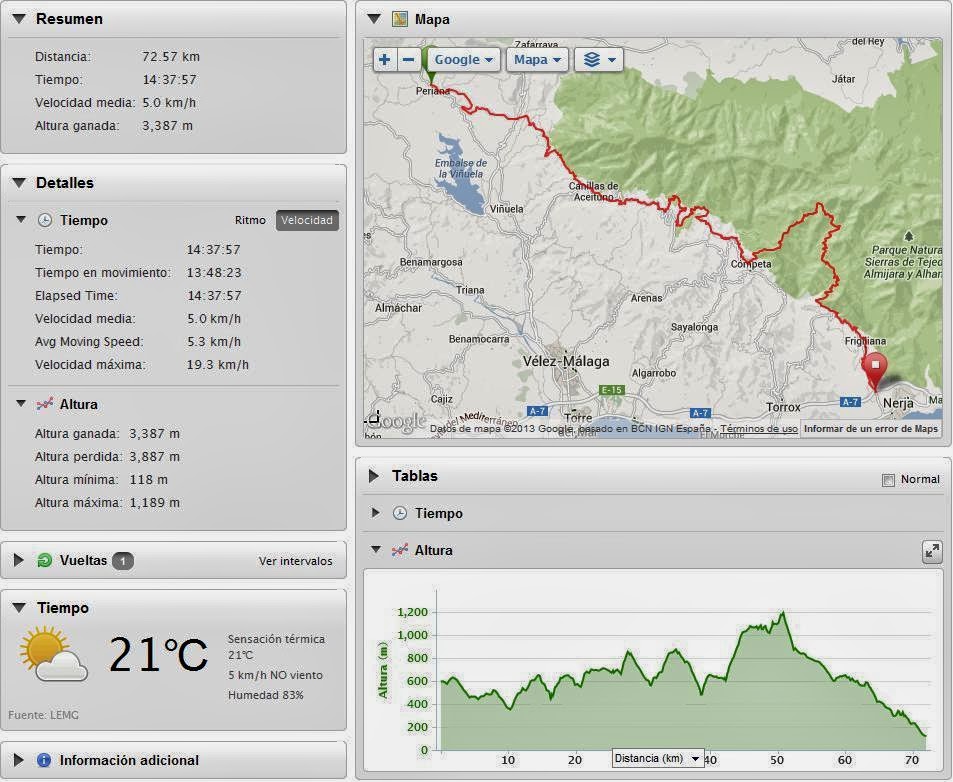The height and width of the screenshot is (782, 953).
Task: Open the Google map provider dropdown
Action: (463, 60)
